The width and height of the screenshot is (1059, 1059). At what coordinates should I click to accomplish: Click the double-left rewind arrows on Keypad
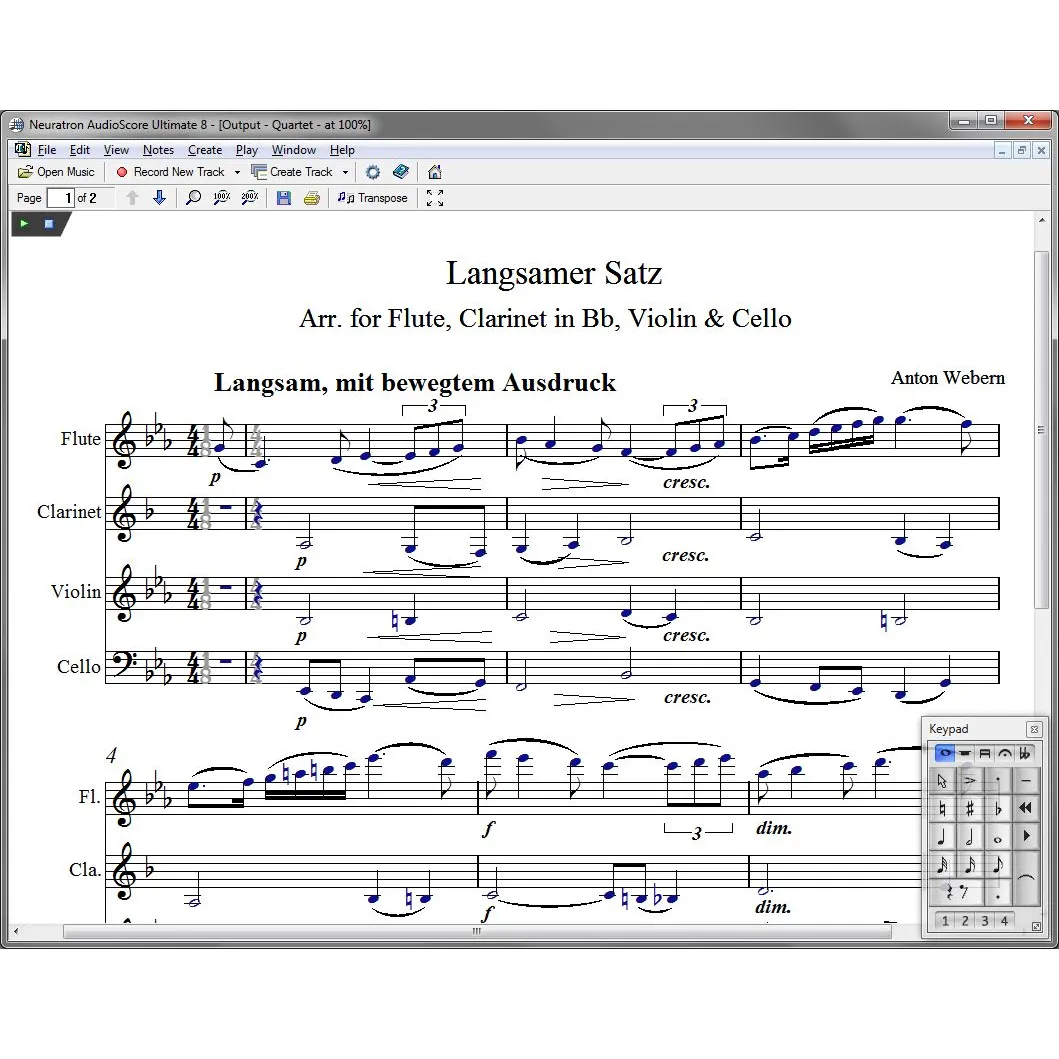(x=1026, y=808)
